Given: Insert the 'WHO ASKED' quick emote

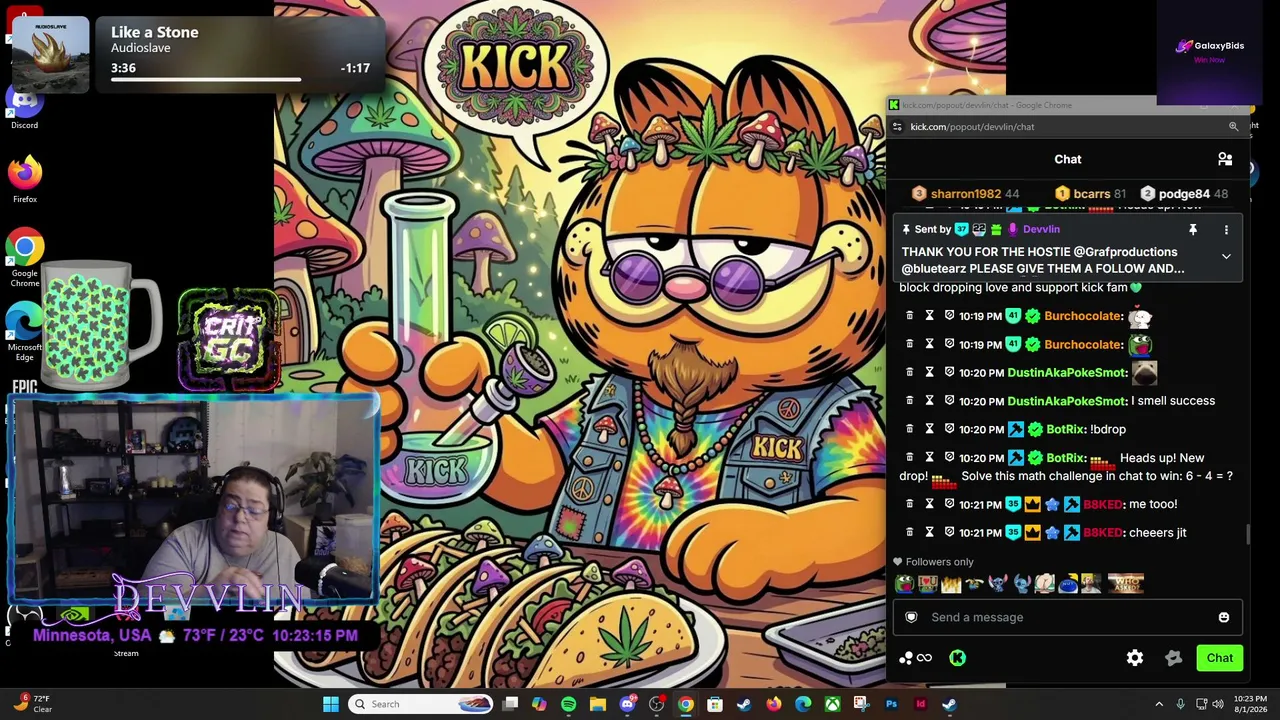Looking at the screenshot, I should pos(1126,584).
